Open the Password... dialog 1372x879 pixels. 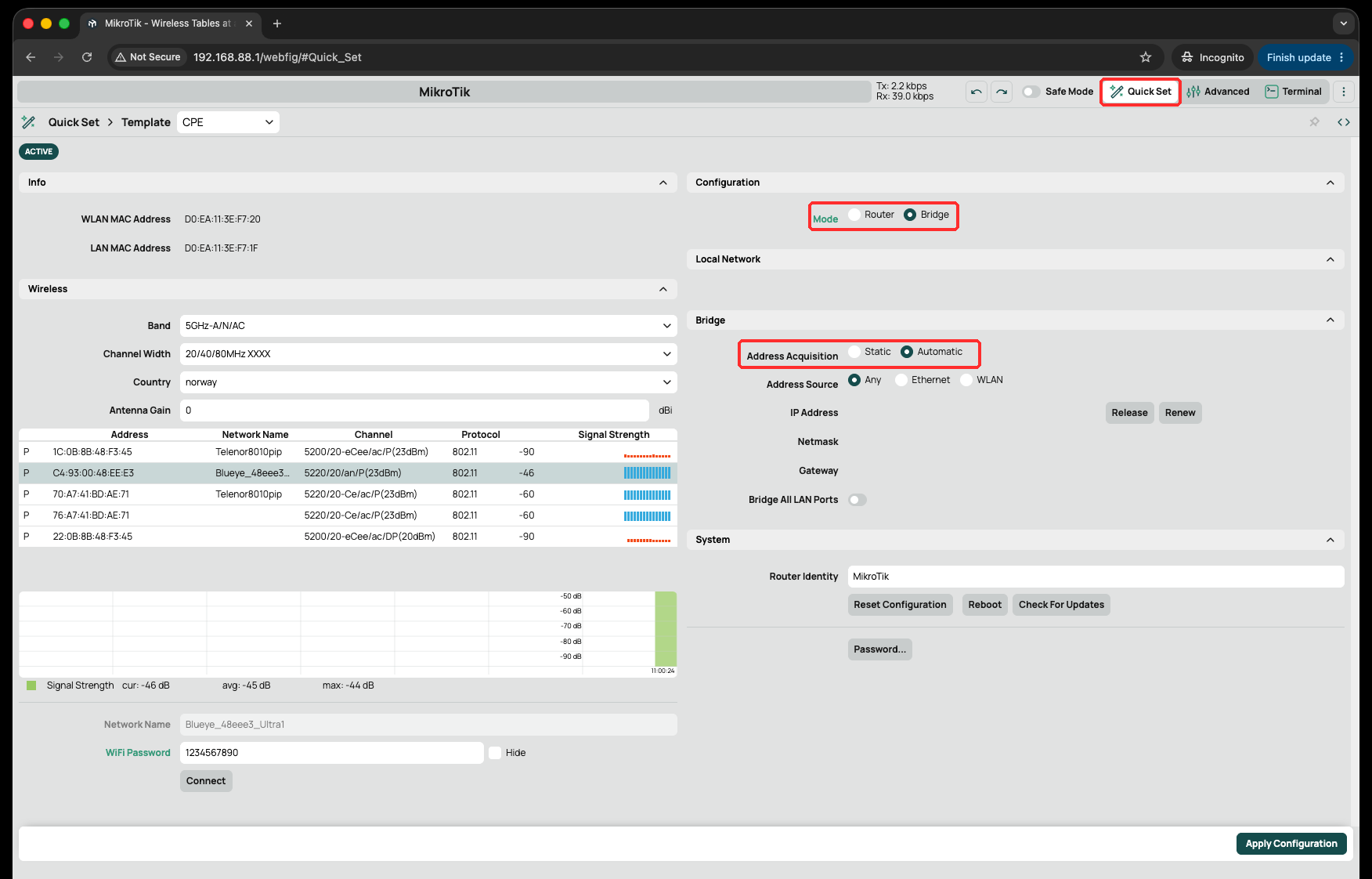tap(879, 649)
